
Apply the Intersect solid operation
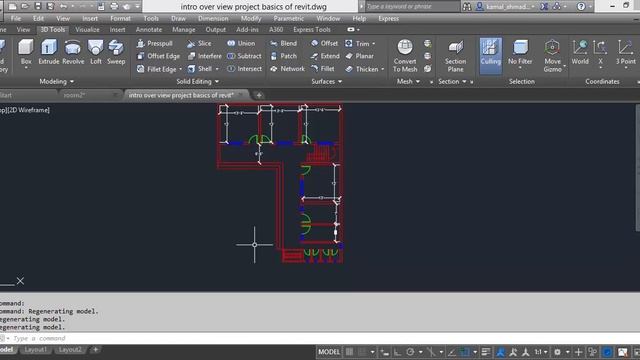(244, 69)
